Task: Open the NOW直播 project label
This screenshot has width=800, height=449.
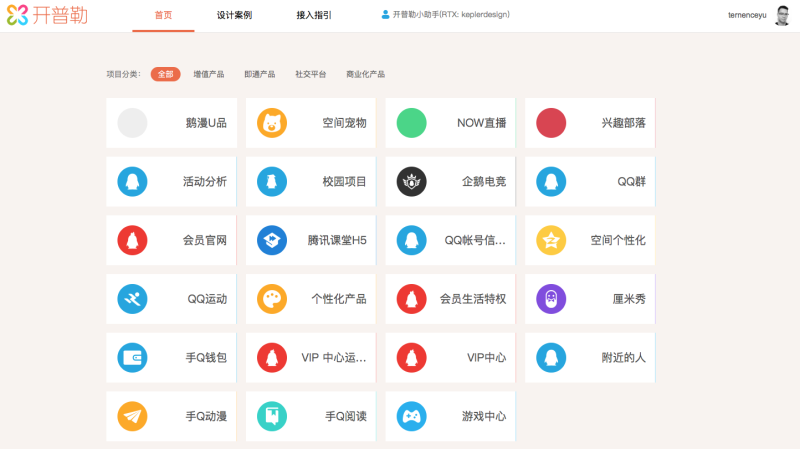Action: [x=482, y=123]
